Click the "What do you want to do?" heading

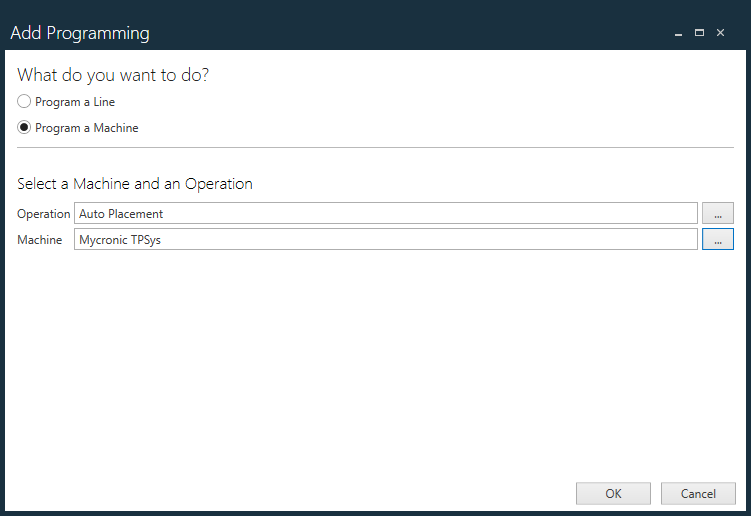[x=113, y=75]
